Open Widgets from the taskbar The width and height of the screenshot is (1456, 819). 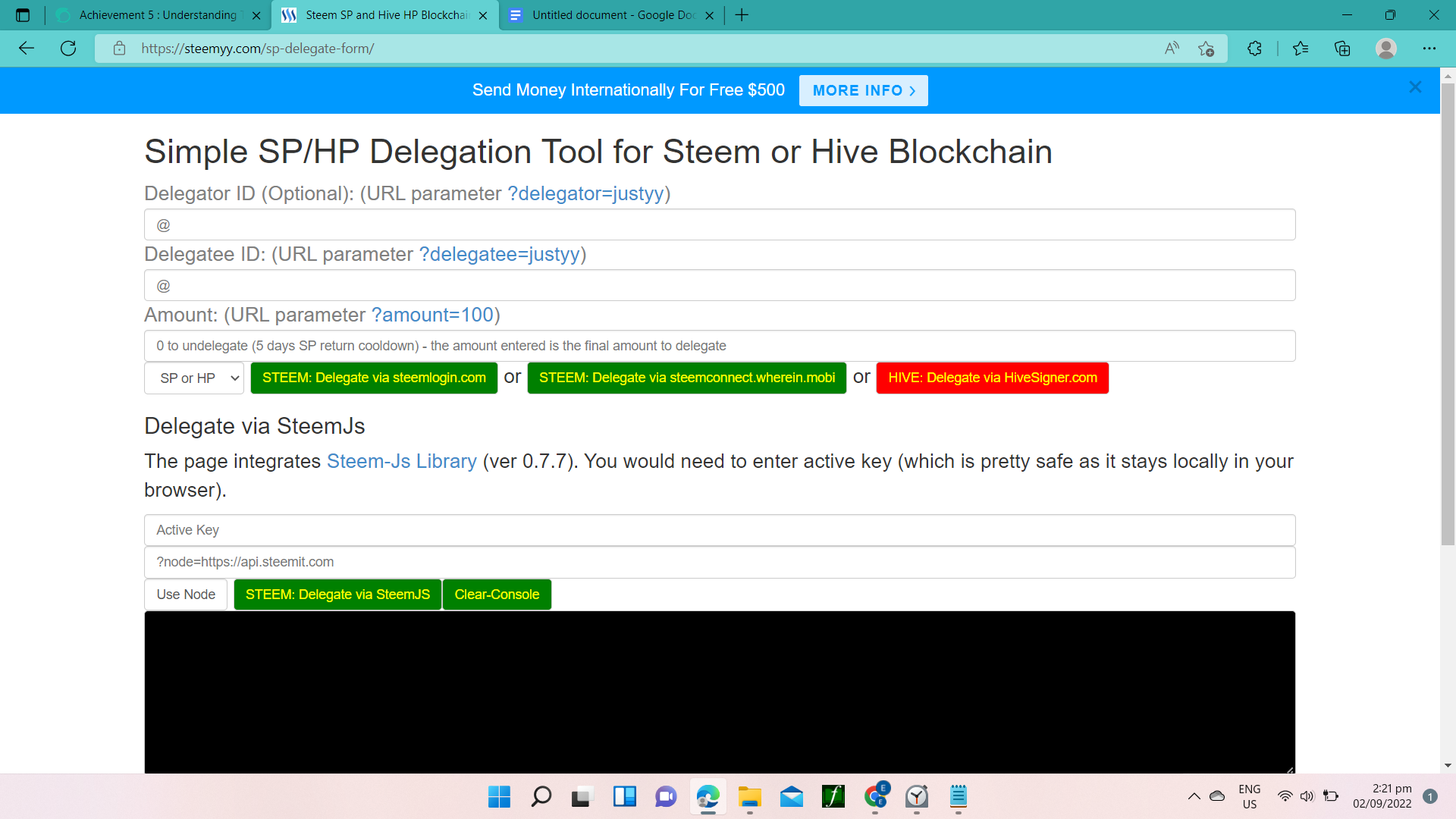click(x=624, y=796)
